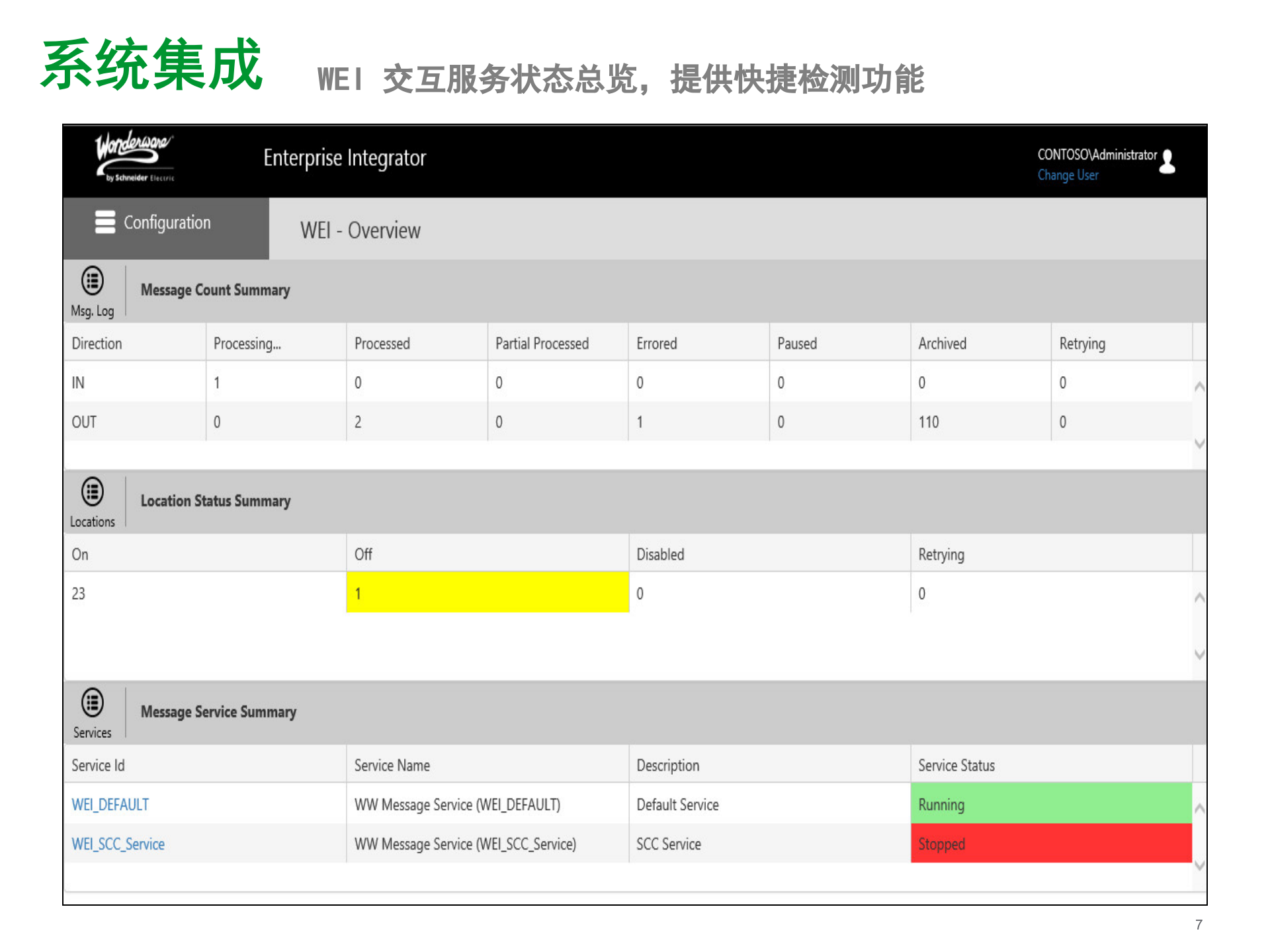Click the Locations grid icon
1270x952 pixels.
click(x=92, y=491)
